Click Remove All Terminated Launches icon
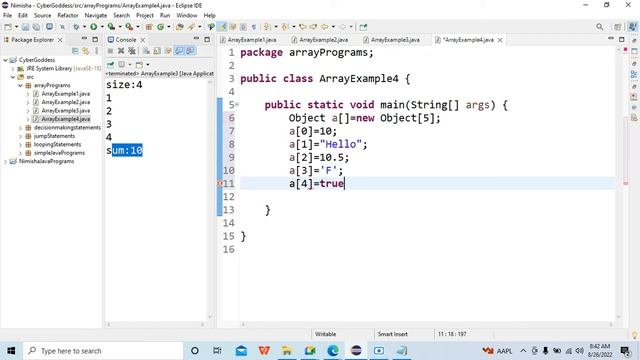 click(132, 51)
